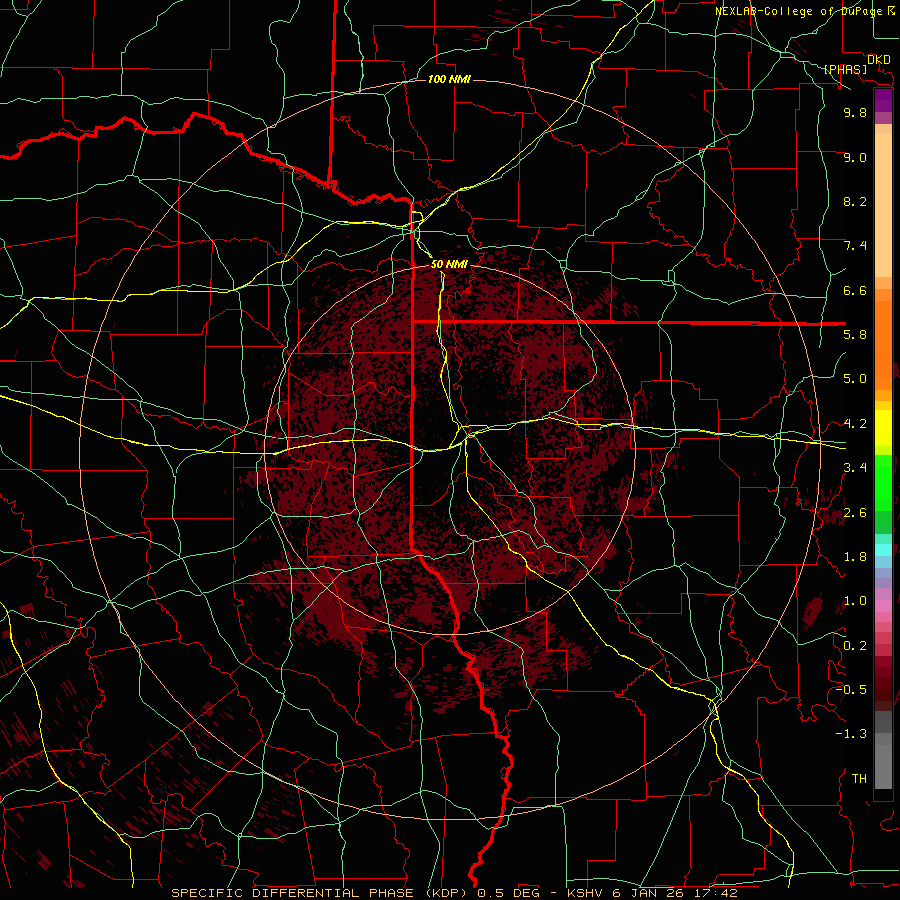Pick the light peach swatch in the color scale
This screenshot has height=900, width=900.
point(883,205)
